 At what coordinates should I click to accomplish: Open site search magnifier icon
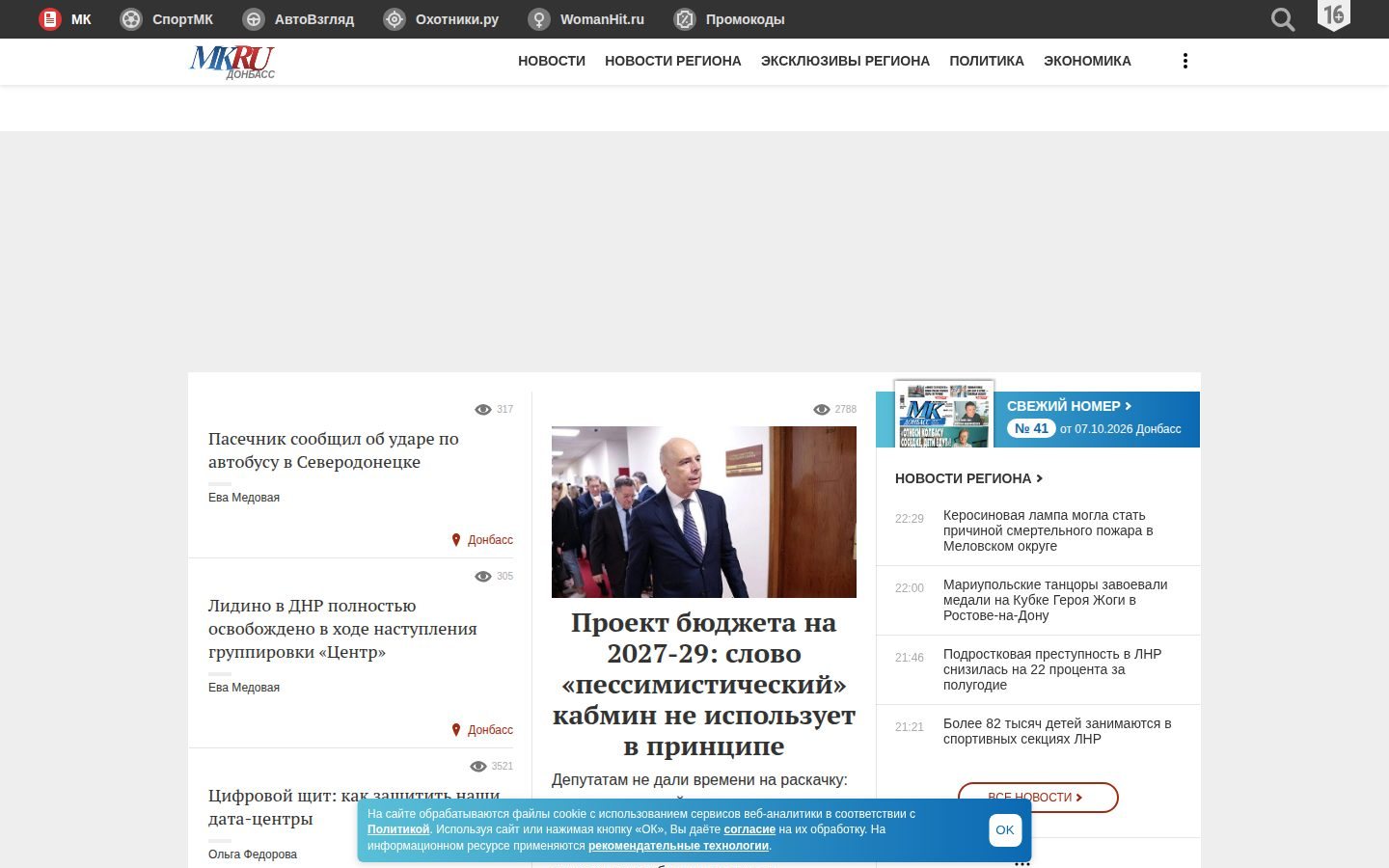tap(1283, 19)
